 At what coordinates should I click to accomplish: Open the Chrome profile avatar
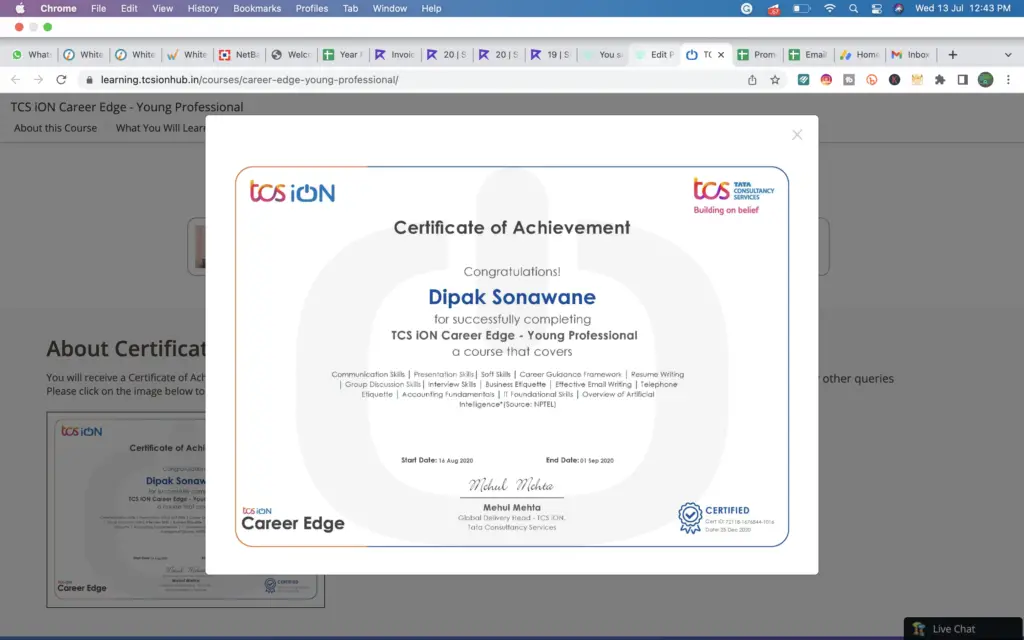click(985, 80)
